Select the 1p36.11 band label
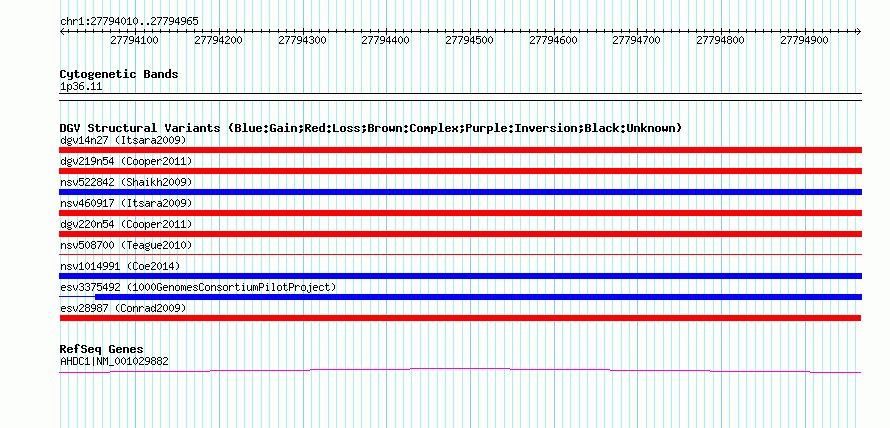Viewport: 890px width, 428px height. coord(81,87)
